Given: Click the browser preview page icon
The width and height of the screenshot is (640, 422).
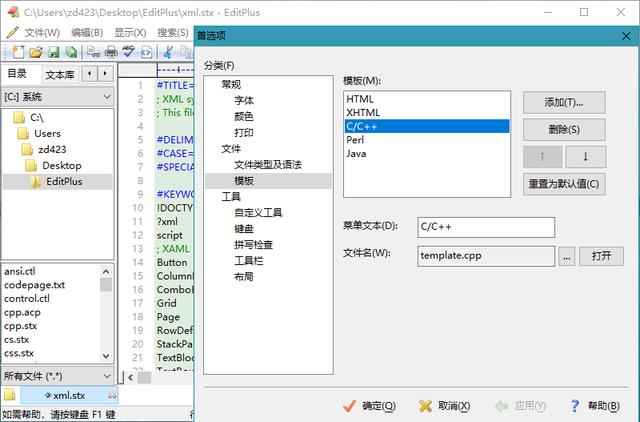Looking at the screenshot, I should [146, 52].
